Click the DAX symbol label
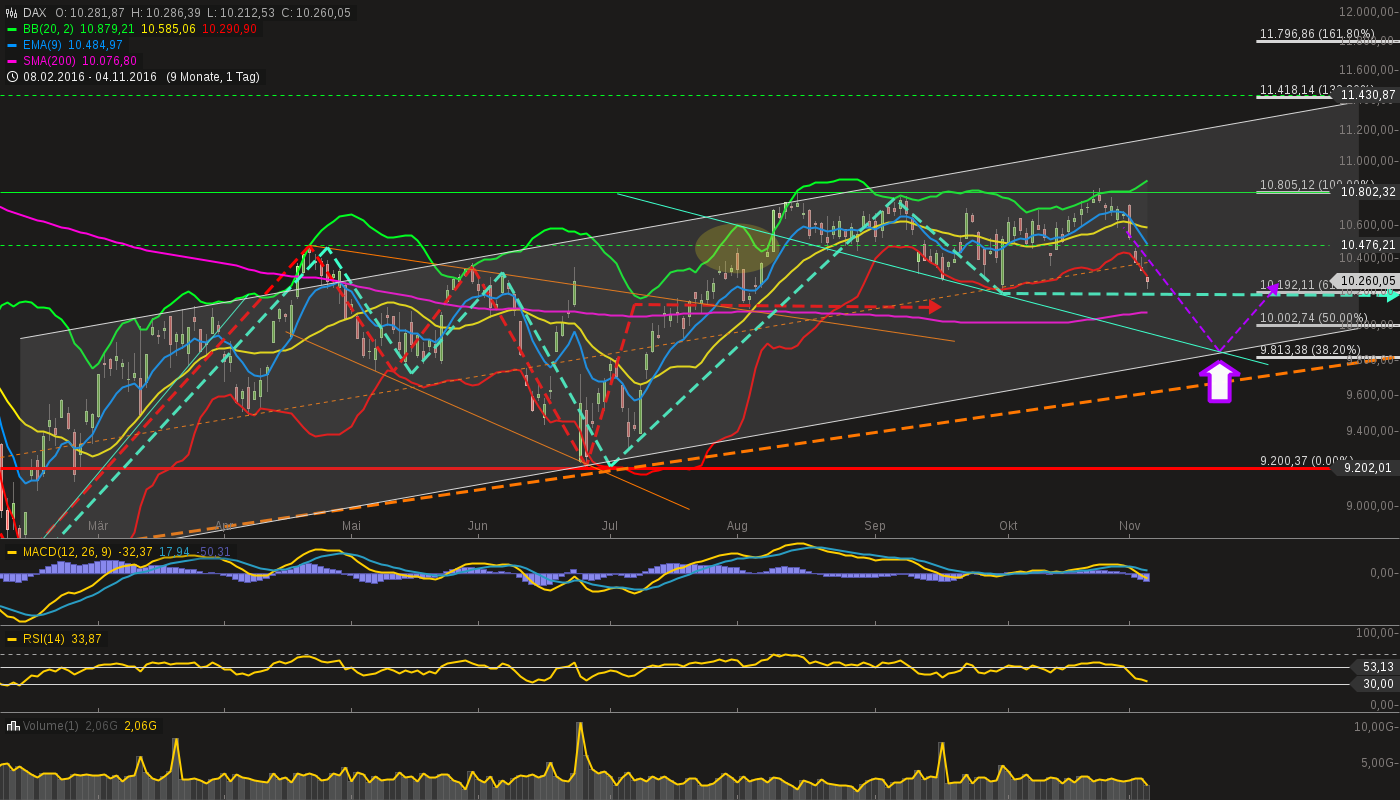Image resolution: width=1400 pixels, height=800 pixels. pyautogui.click(x=35, y=13)
